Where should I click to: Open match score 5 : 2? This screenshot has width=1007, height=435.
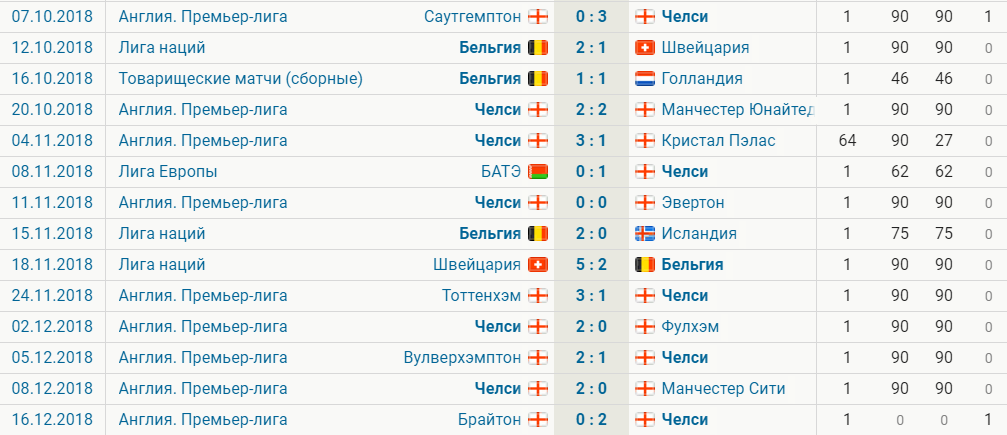pyautogui.click(x=591, y=264)
